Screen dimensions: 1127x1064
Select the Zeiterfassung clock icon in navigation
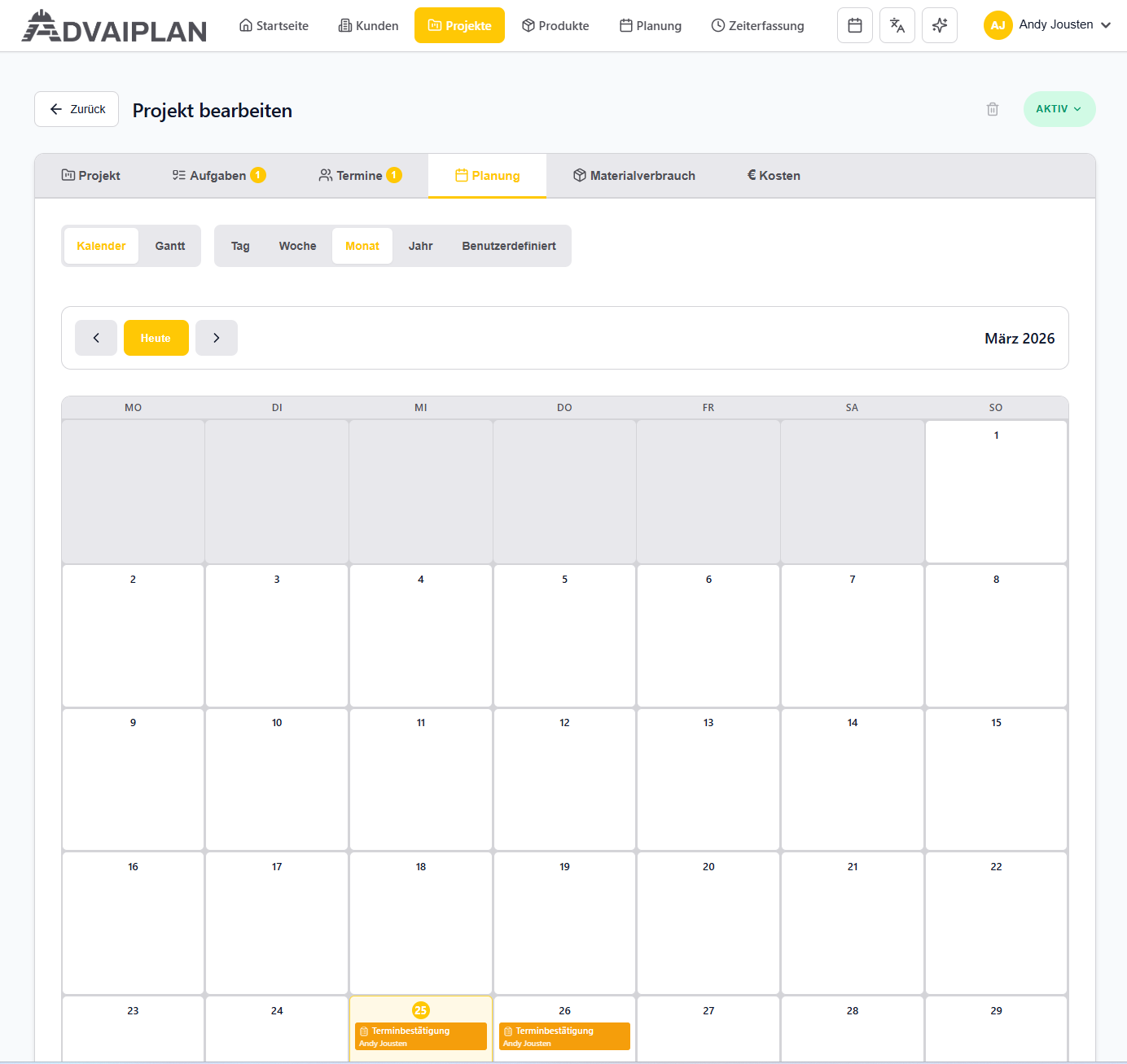(717, 25)
